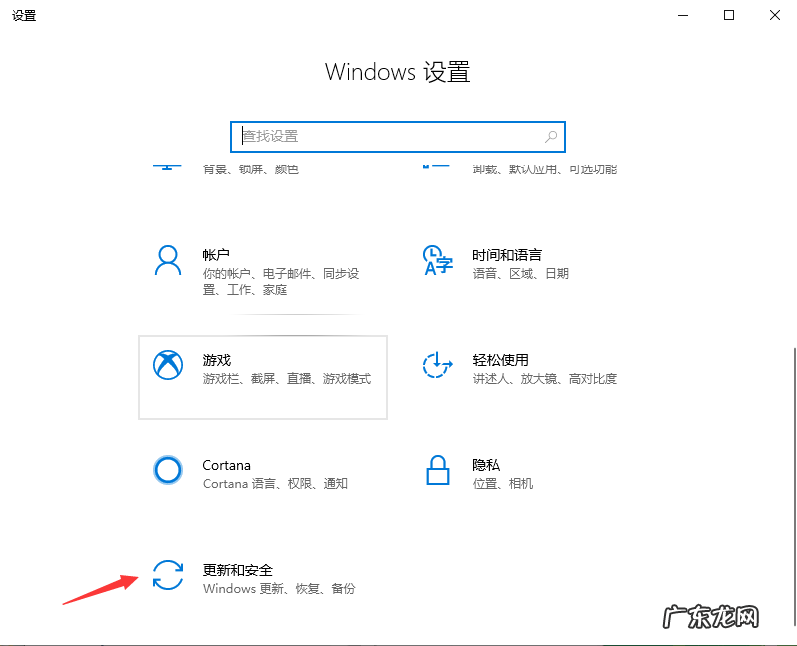
Task: Open the 时间和语言 settings heading
Action: click(x=507, y=254)
